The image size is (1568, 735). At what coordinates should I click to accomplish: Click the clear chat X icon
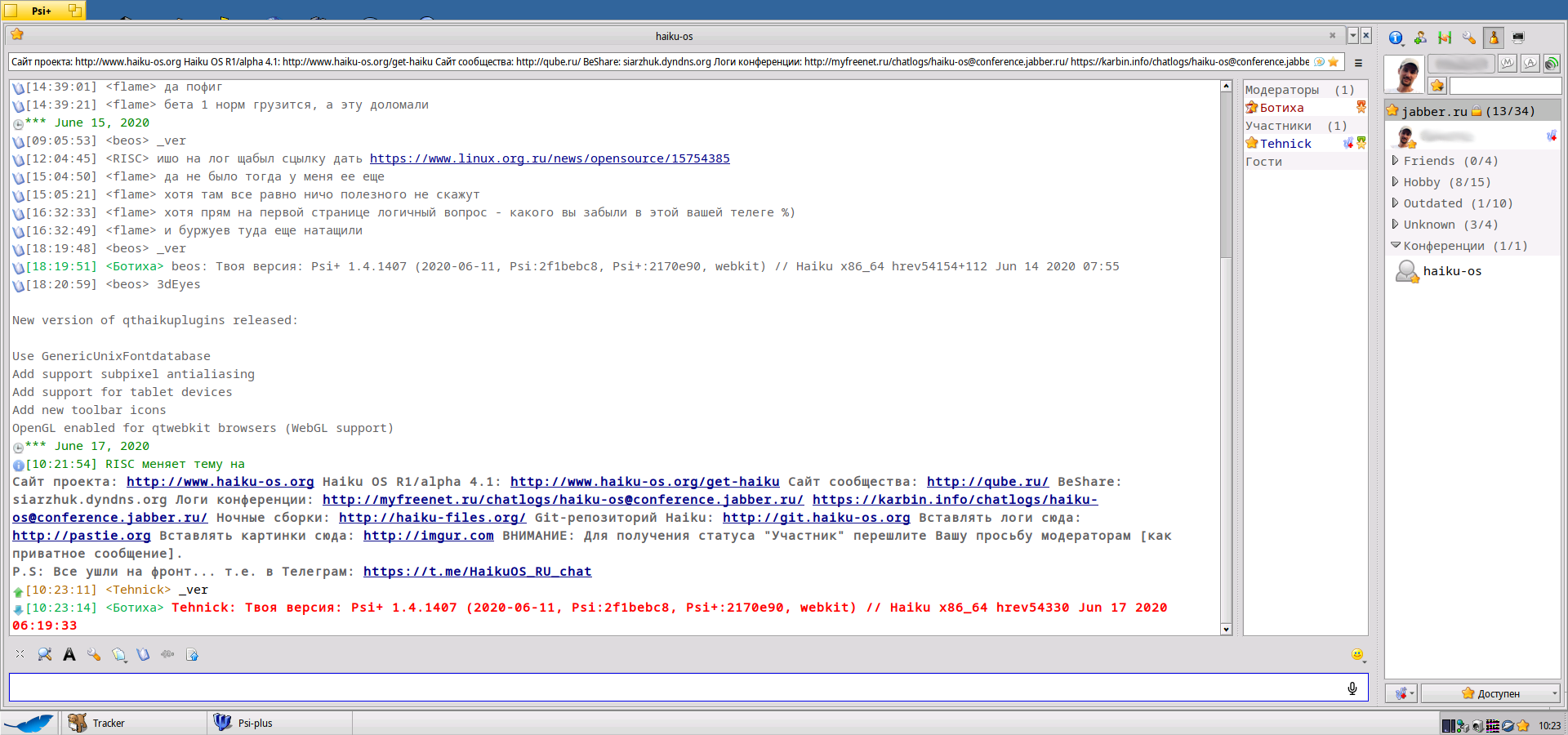20,654
